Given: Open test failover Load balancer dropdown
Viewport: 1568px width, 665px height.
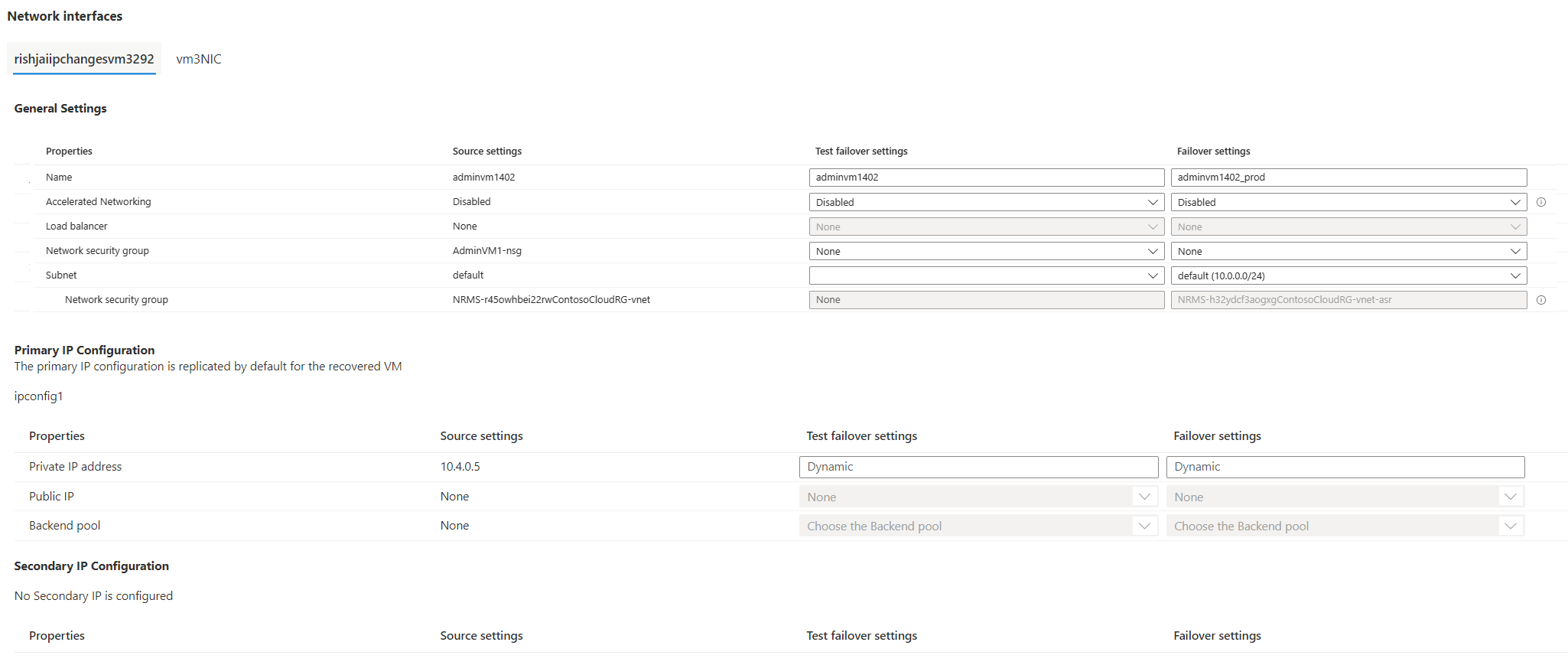Looking at the screenshot, I should click(987, 227).
